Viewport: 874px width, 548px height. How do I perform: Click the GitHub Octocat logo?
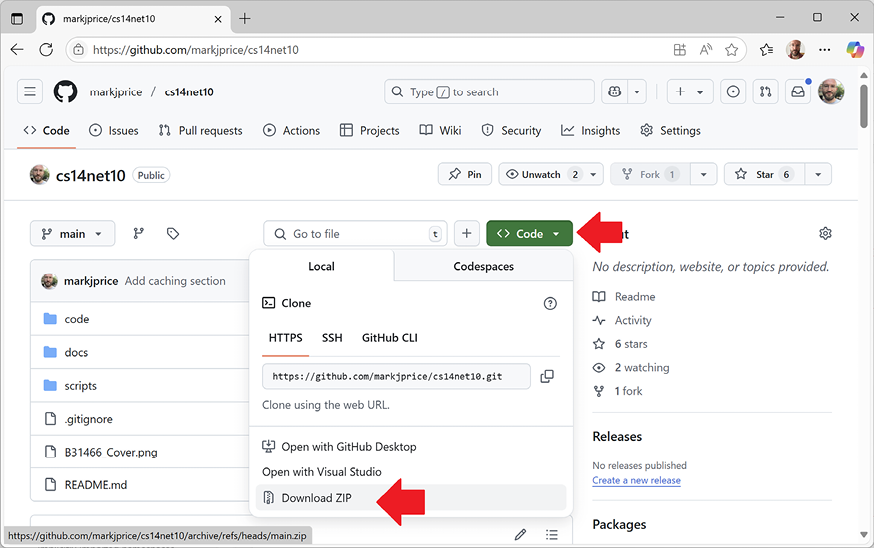(65, 91)
